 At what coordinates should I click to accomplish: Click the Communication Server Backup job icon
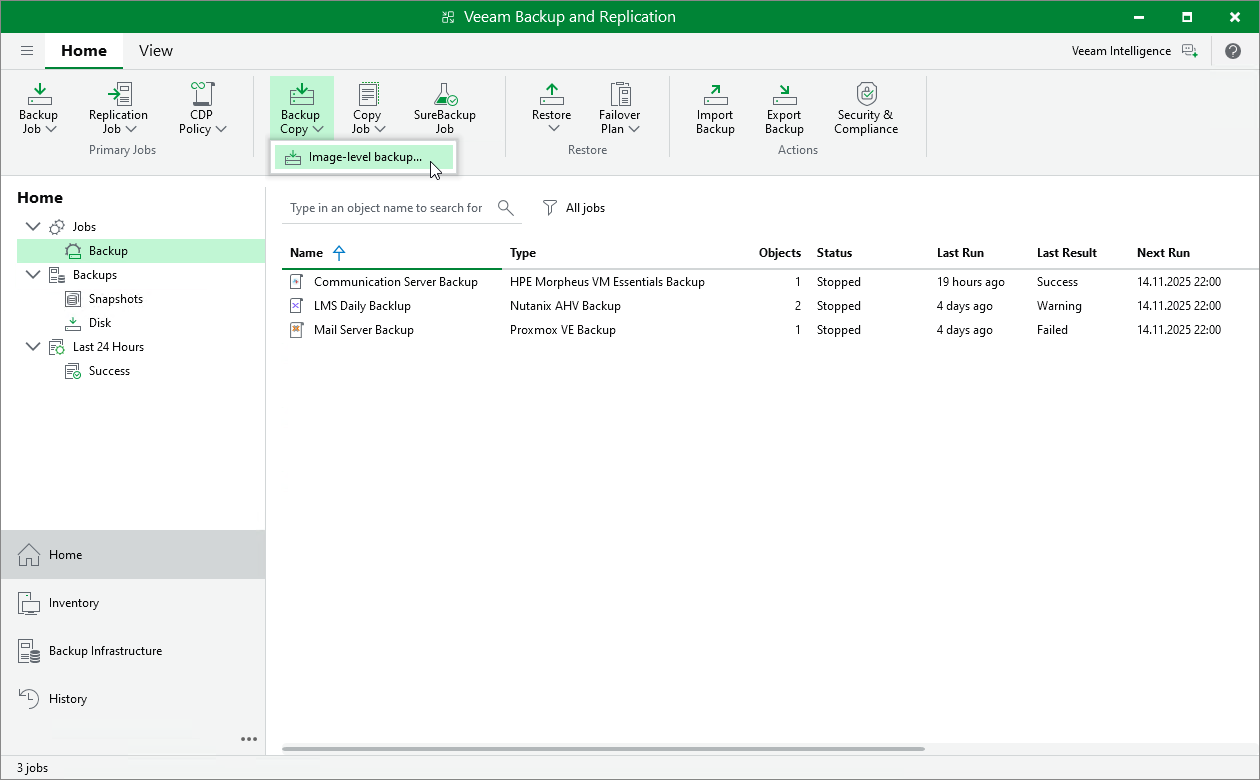tap(296, 282)
